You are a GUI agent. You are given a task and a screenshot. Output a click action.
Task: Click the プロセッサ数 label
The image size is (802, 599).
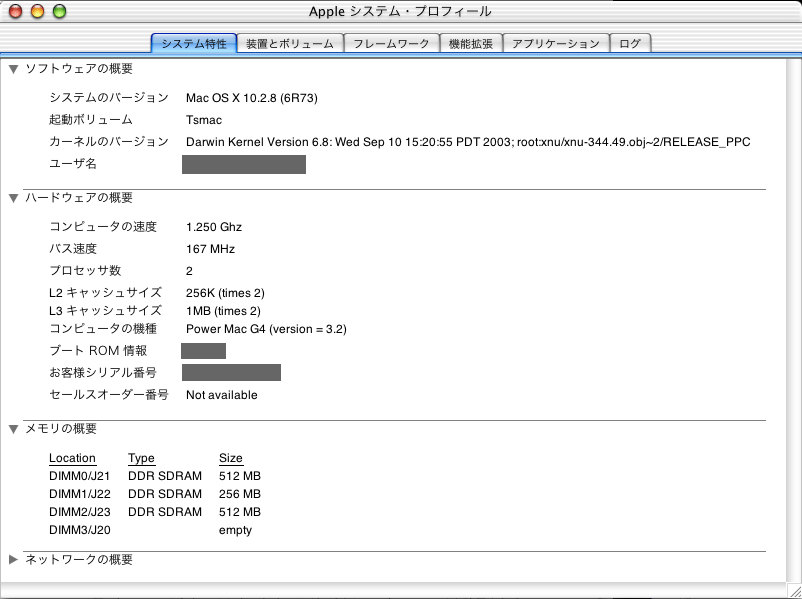[x=85, y=271]
